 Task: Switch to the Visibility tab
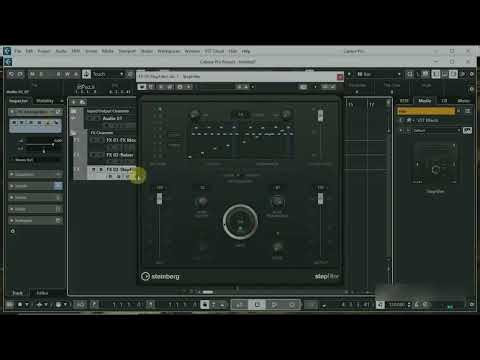coord(45,101)
